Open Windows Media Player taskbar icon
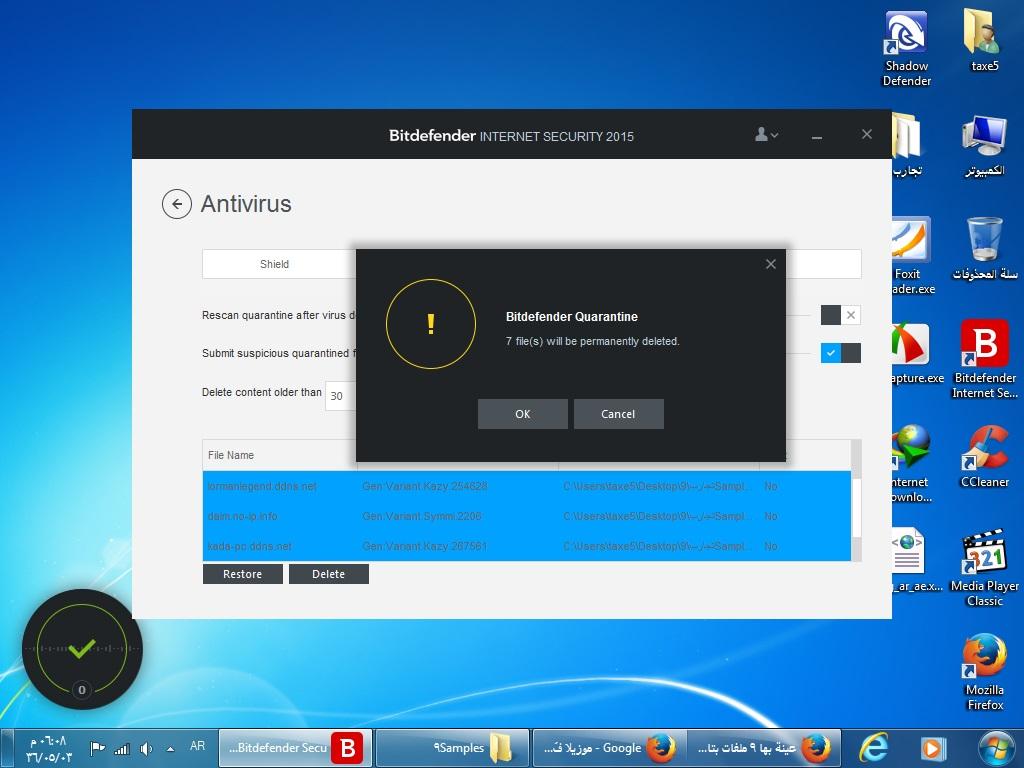 click(x=933, y=748)
